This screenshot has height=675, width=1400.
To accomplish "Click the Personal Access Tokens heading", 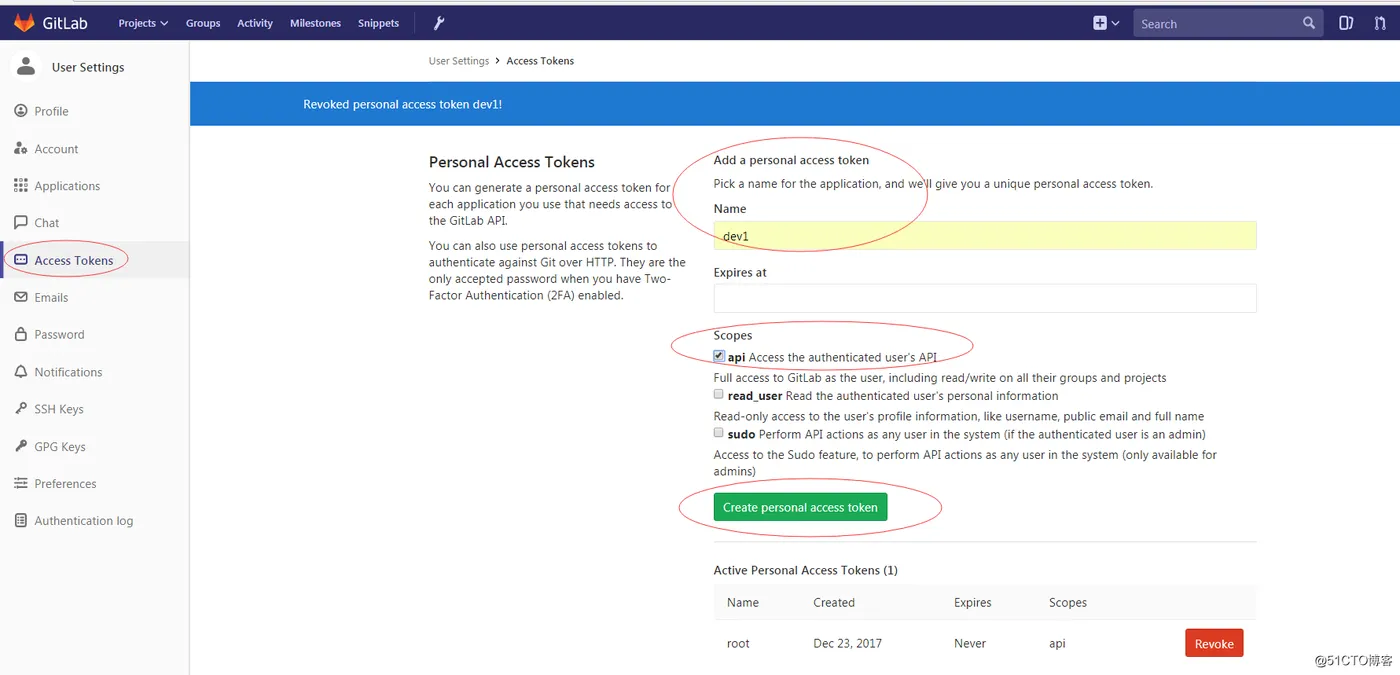I will (512, 162).
